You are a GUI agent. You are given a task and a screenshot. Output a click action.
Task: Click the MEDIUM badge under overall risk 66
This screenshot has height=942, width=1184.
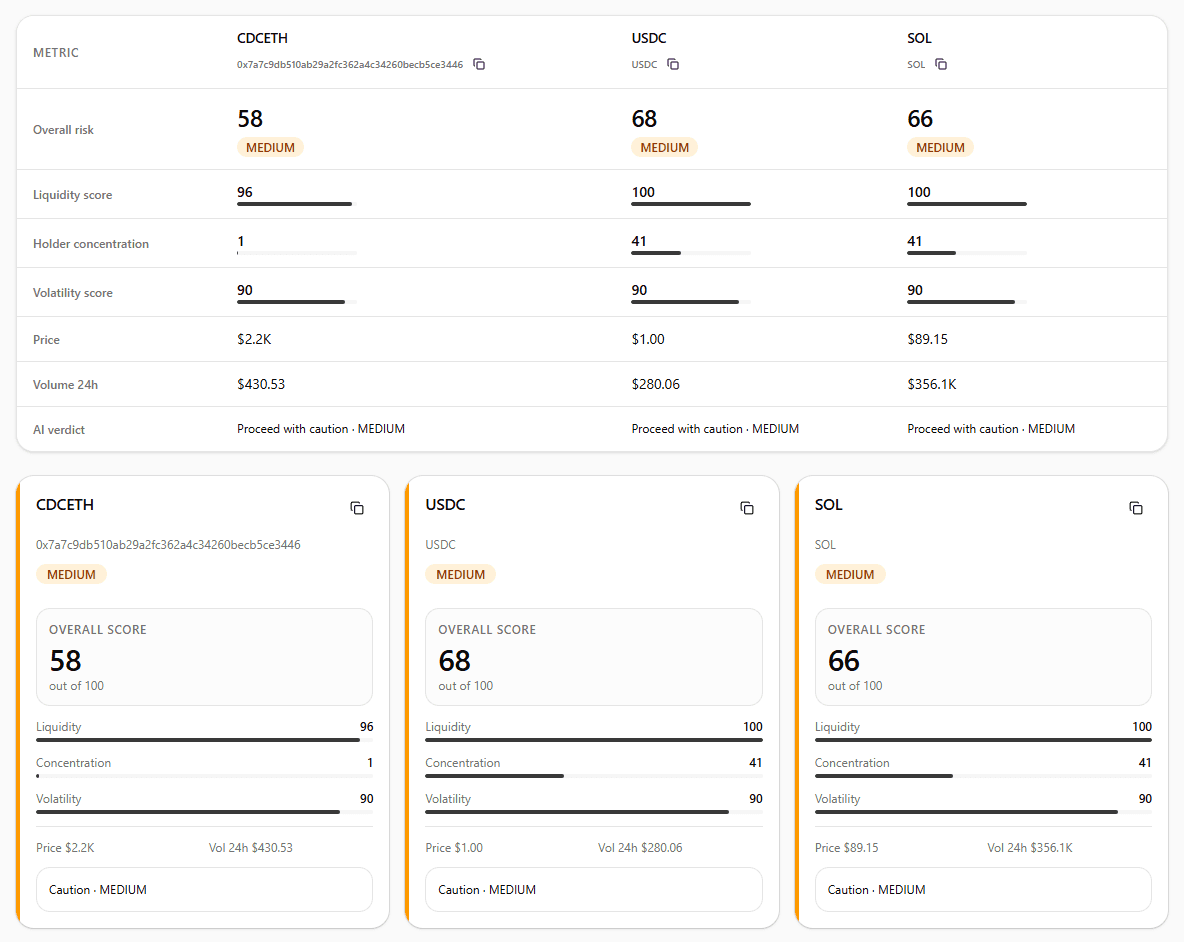coord(940,147)
